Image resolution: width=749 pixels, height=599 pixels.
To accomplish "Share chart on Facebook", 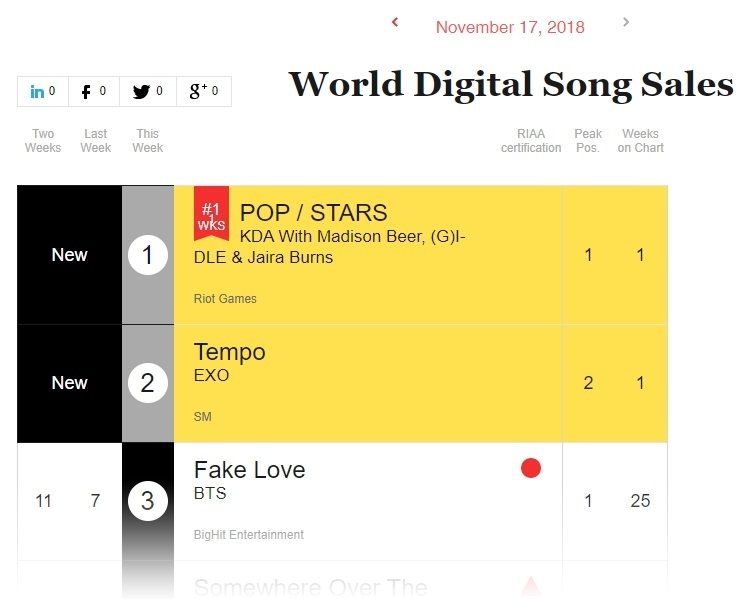I will [94, 92].
